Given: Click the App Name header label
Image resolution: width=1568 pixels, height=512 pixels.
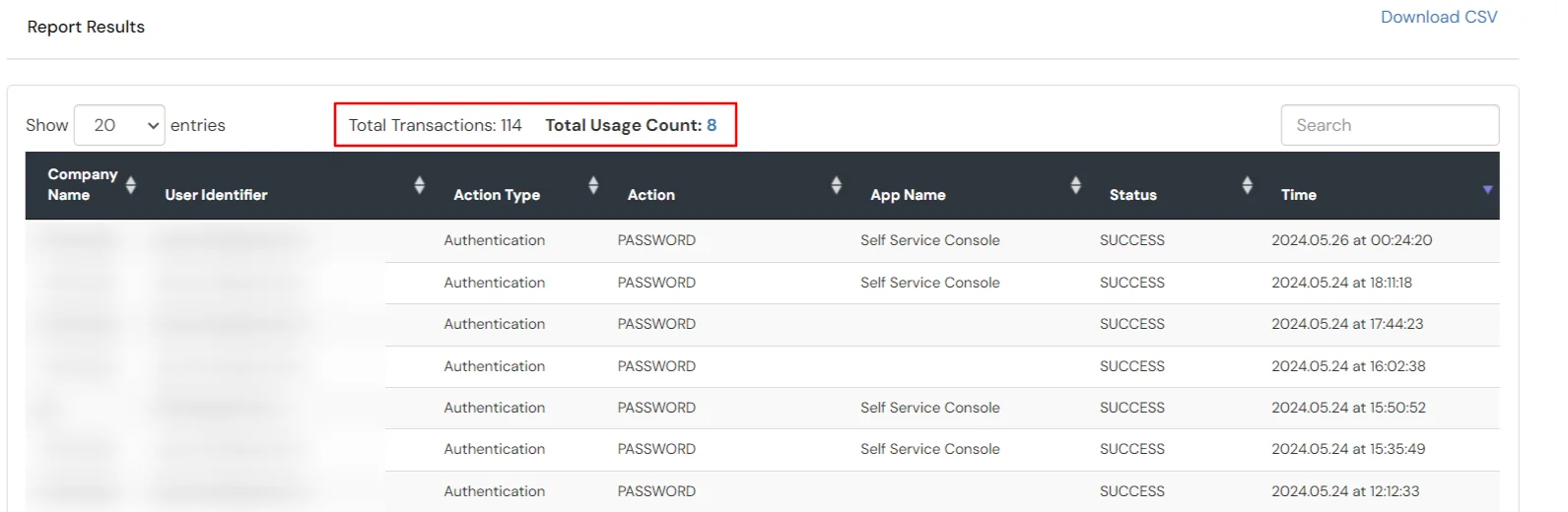Looking at the screenshot, I should pyautogui.click(x=908, y=195).
